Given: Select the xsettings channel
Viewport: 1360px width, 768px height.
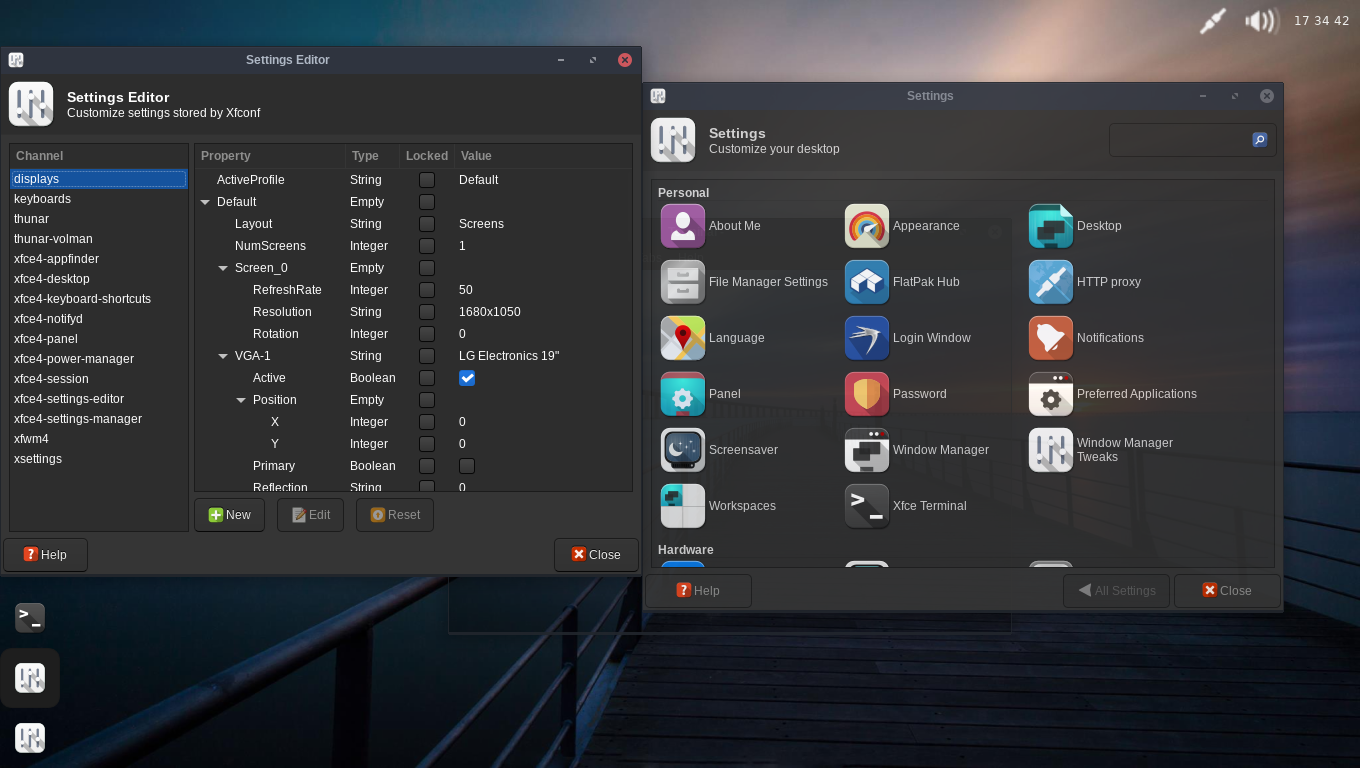Looking at the screenshot, I should pos(98,459).
